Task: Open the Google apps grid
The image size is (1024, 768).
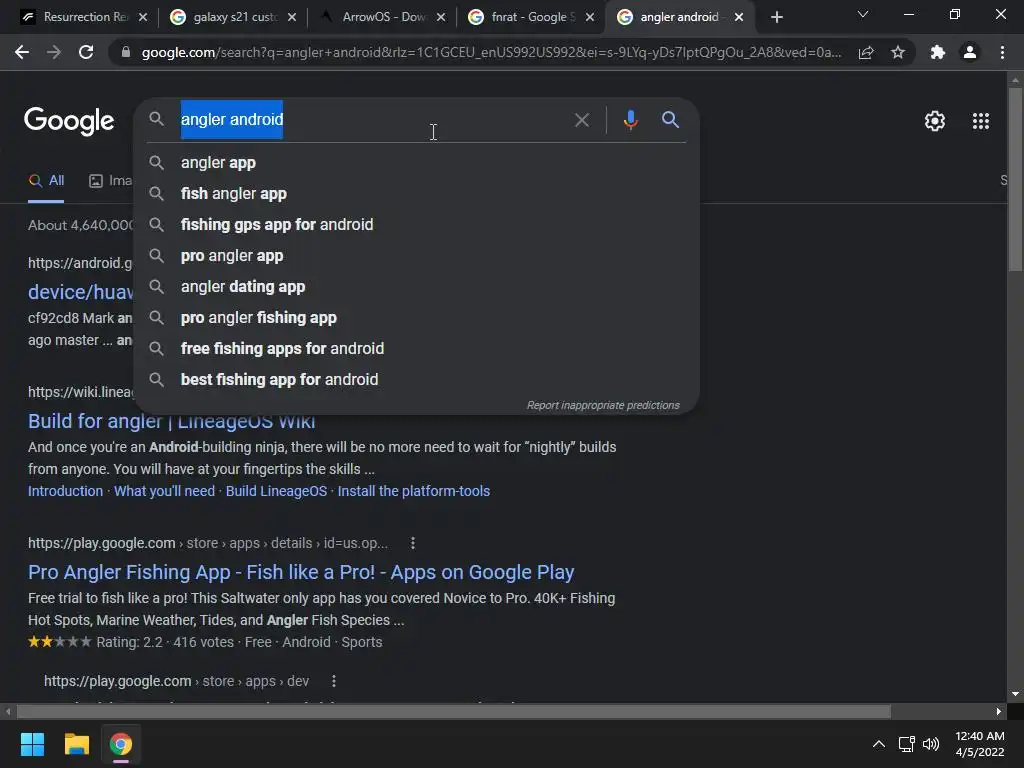Action: click(980, 121)
